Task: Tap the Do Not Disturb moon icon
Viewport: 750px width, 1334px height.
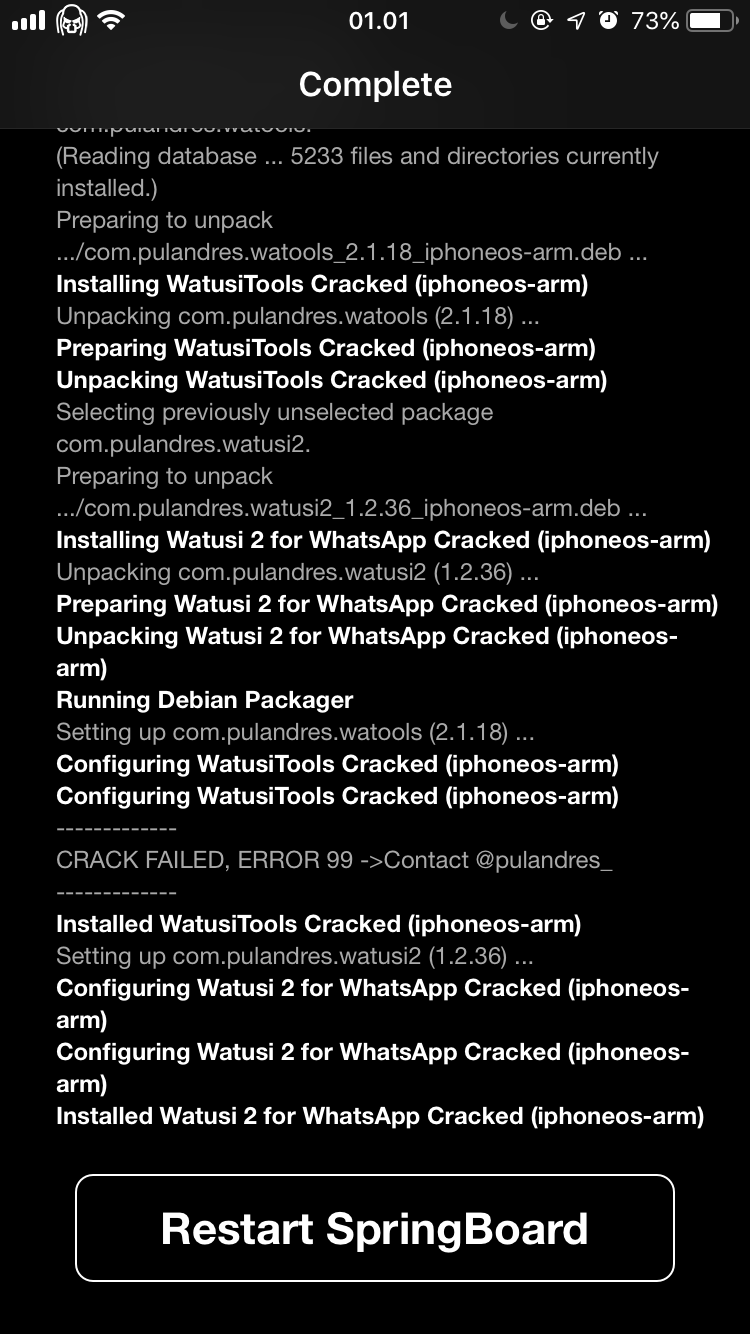Action: (x=509, y=21)
